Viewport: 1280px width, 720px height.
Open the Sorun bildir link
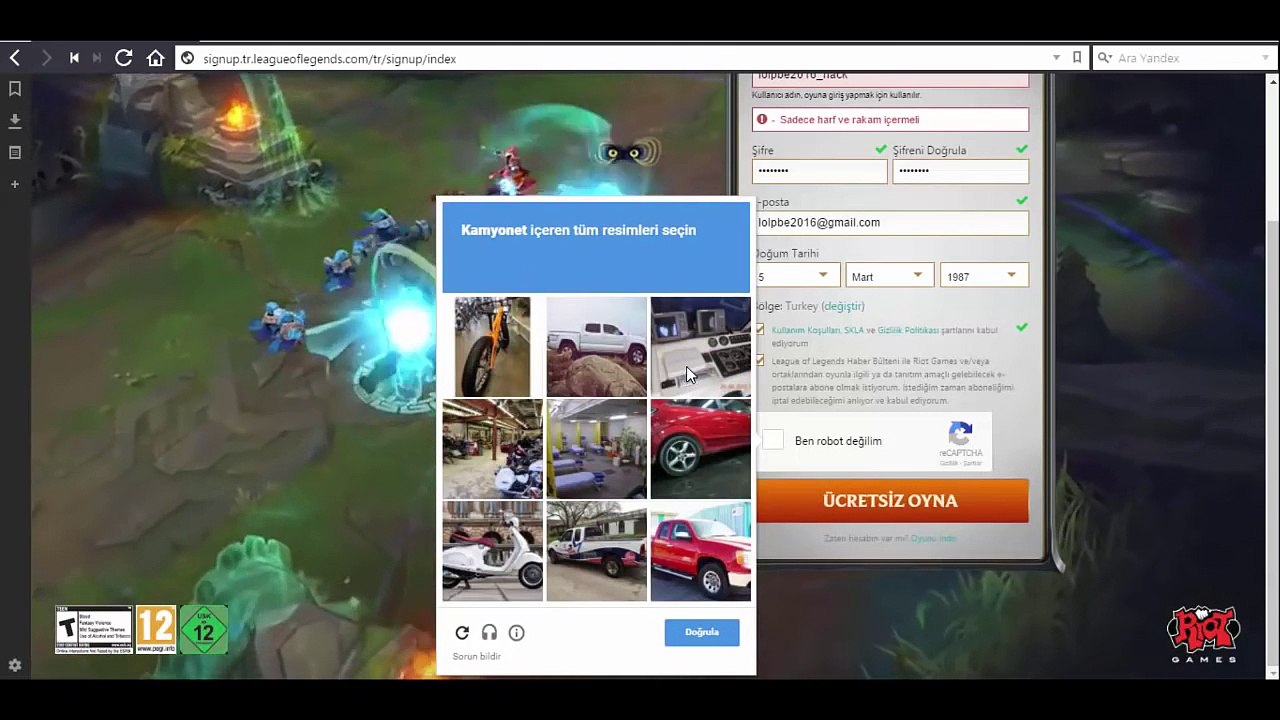pos(477,656)
